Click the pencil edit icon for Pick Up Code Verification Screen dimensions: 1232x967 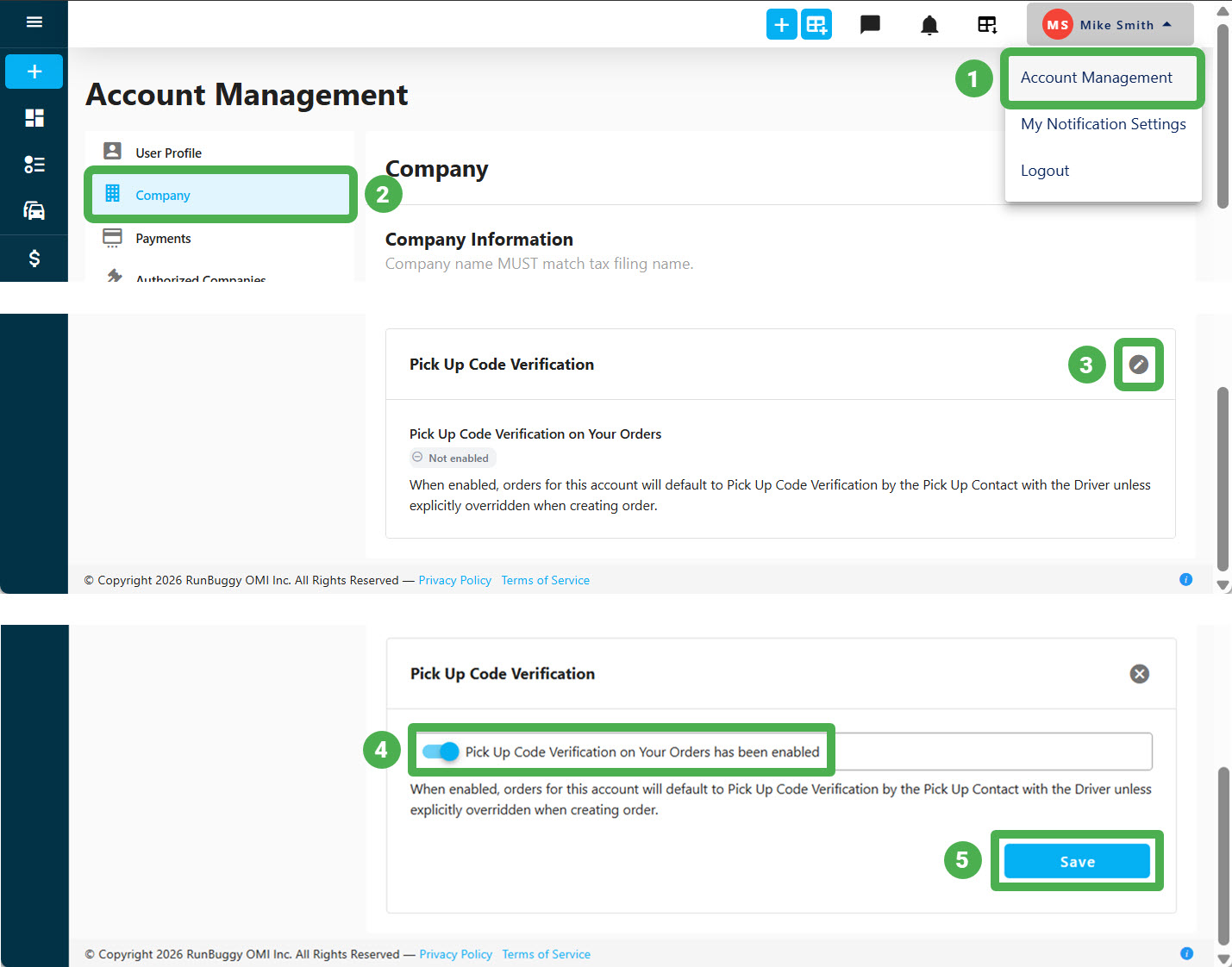(x=1139, y=365)
